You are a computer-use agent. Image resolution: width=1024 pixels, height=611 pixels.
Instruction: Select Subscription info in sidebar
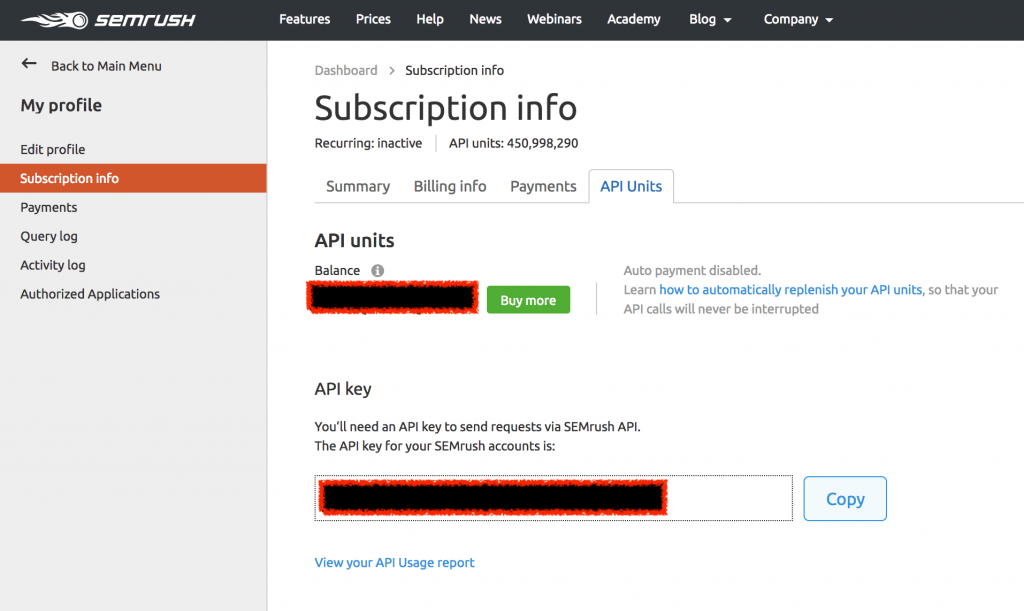click(133, 178)
